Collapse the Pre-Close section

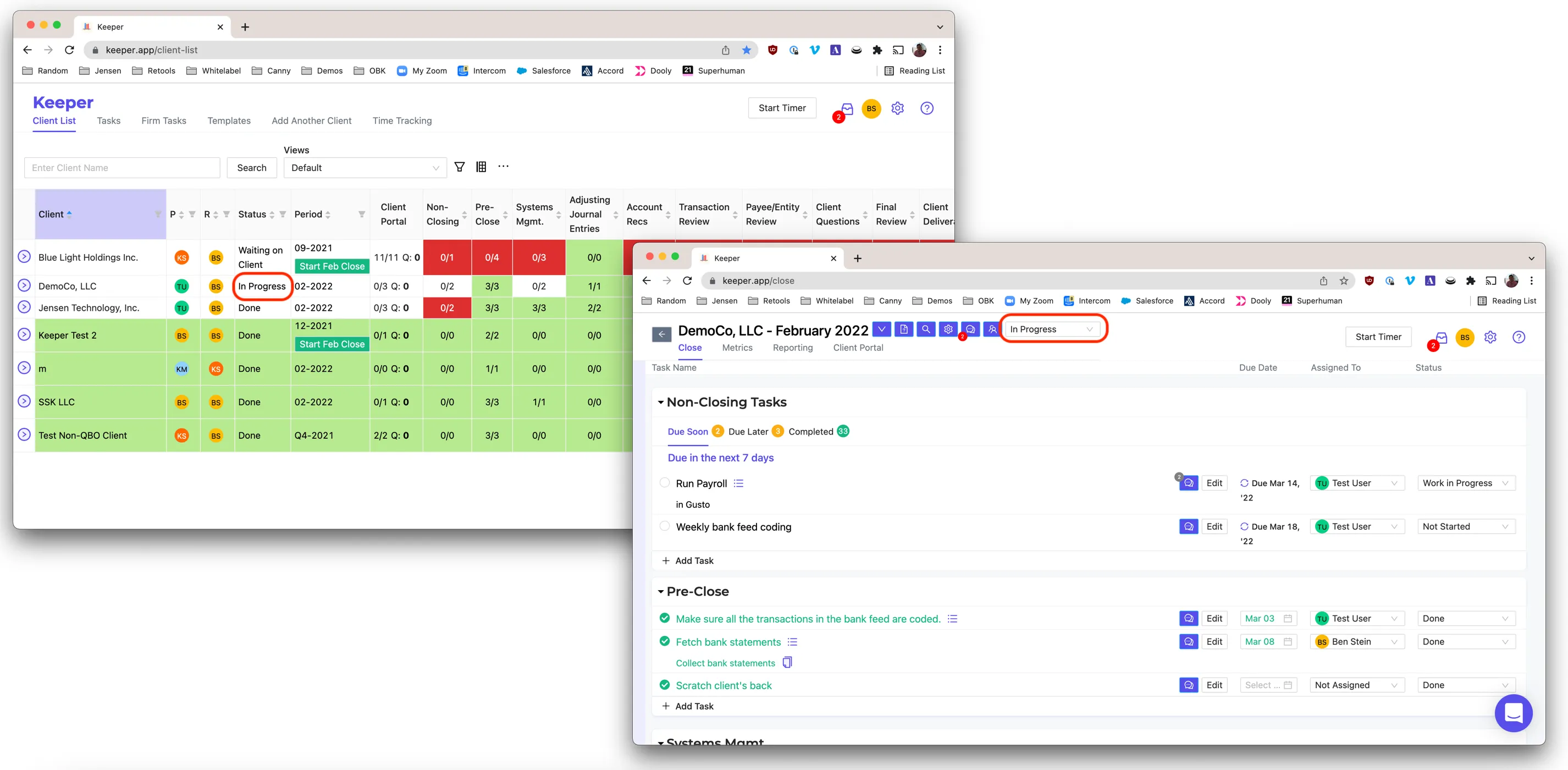660,592
